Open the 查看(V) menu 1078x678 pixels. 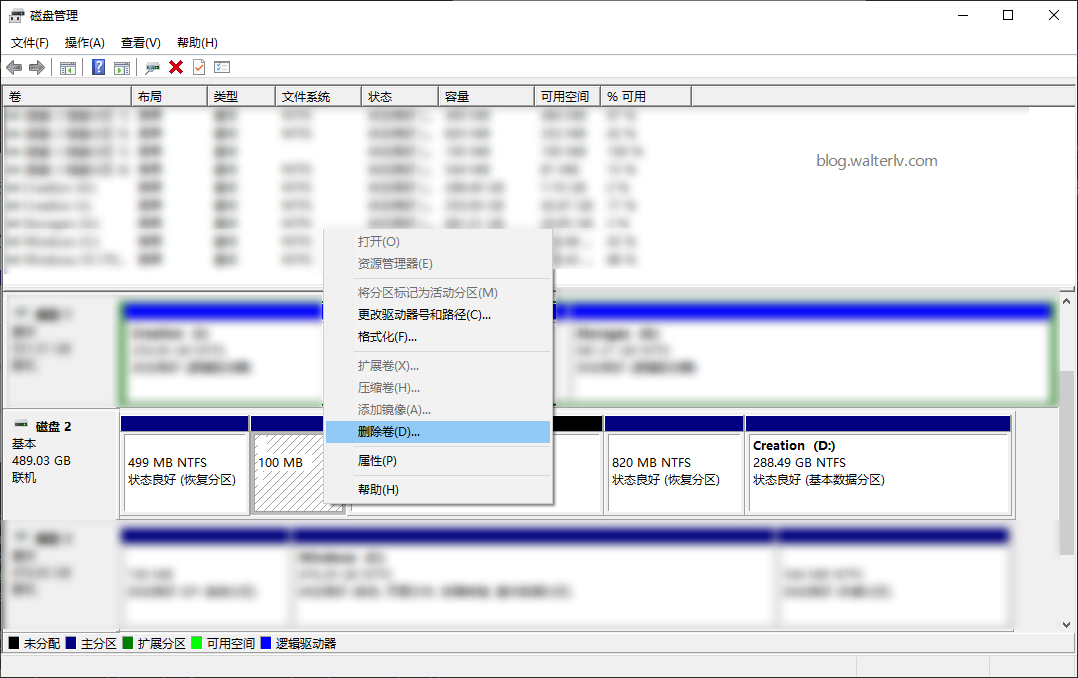(141, 43)
